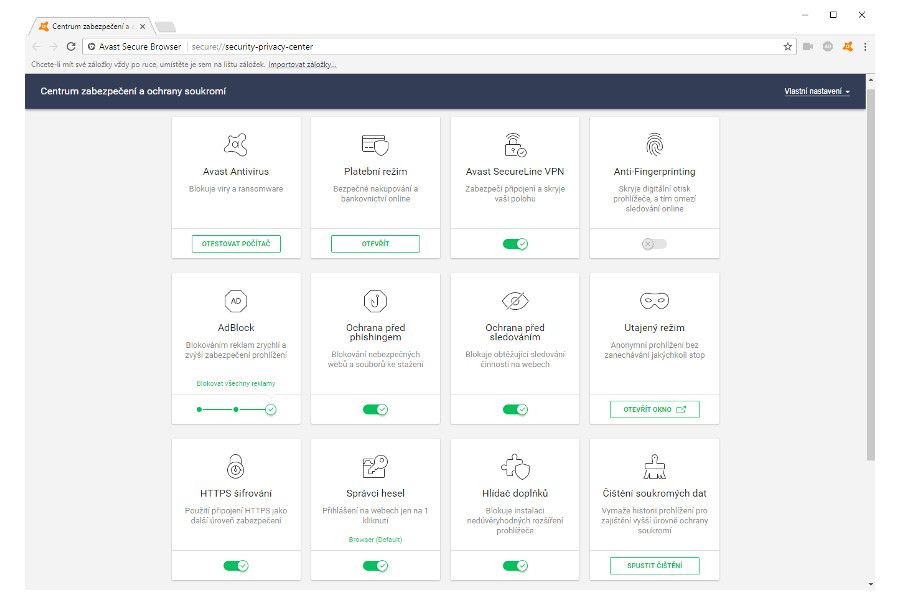Click the Čištění soukromých dat brush icon
Screen dimensions: 900x600
click(654, 466)
